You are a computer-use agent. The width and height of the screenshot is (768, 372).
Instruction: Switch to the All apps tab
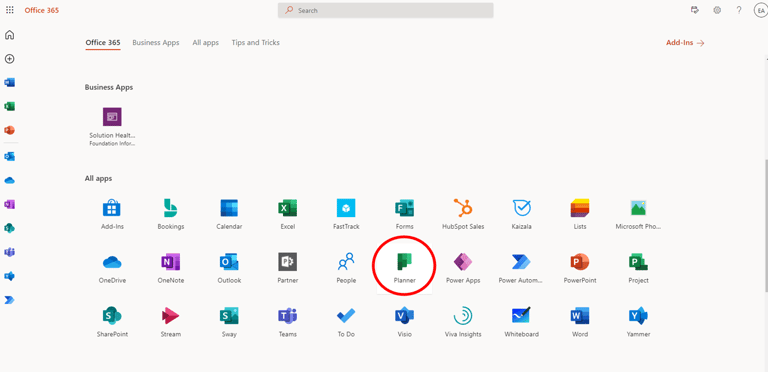206,43
